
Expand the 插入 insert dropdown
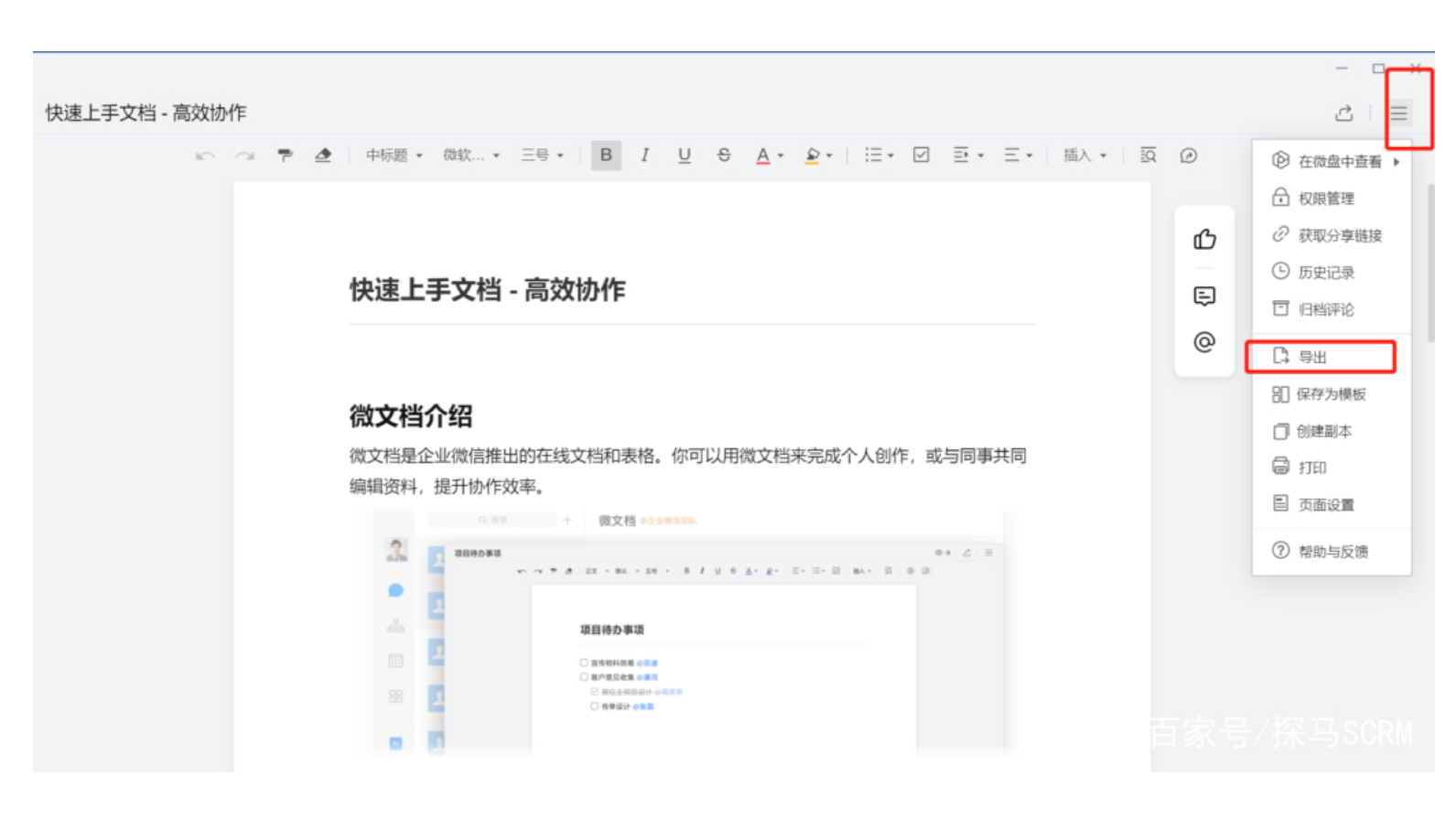pyautogui.click(x=1084, y=156)
